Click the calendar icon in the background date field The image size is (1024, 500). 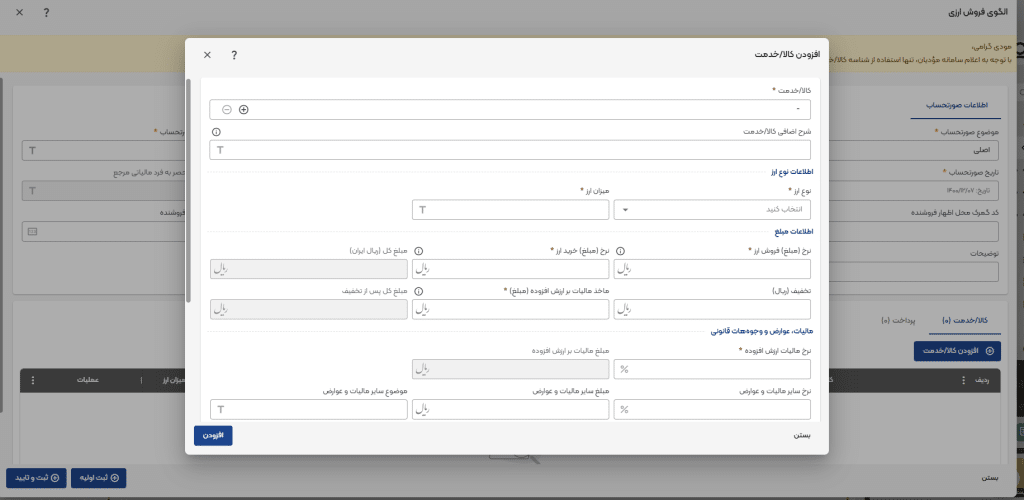(31, 231)
